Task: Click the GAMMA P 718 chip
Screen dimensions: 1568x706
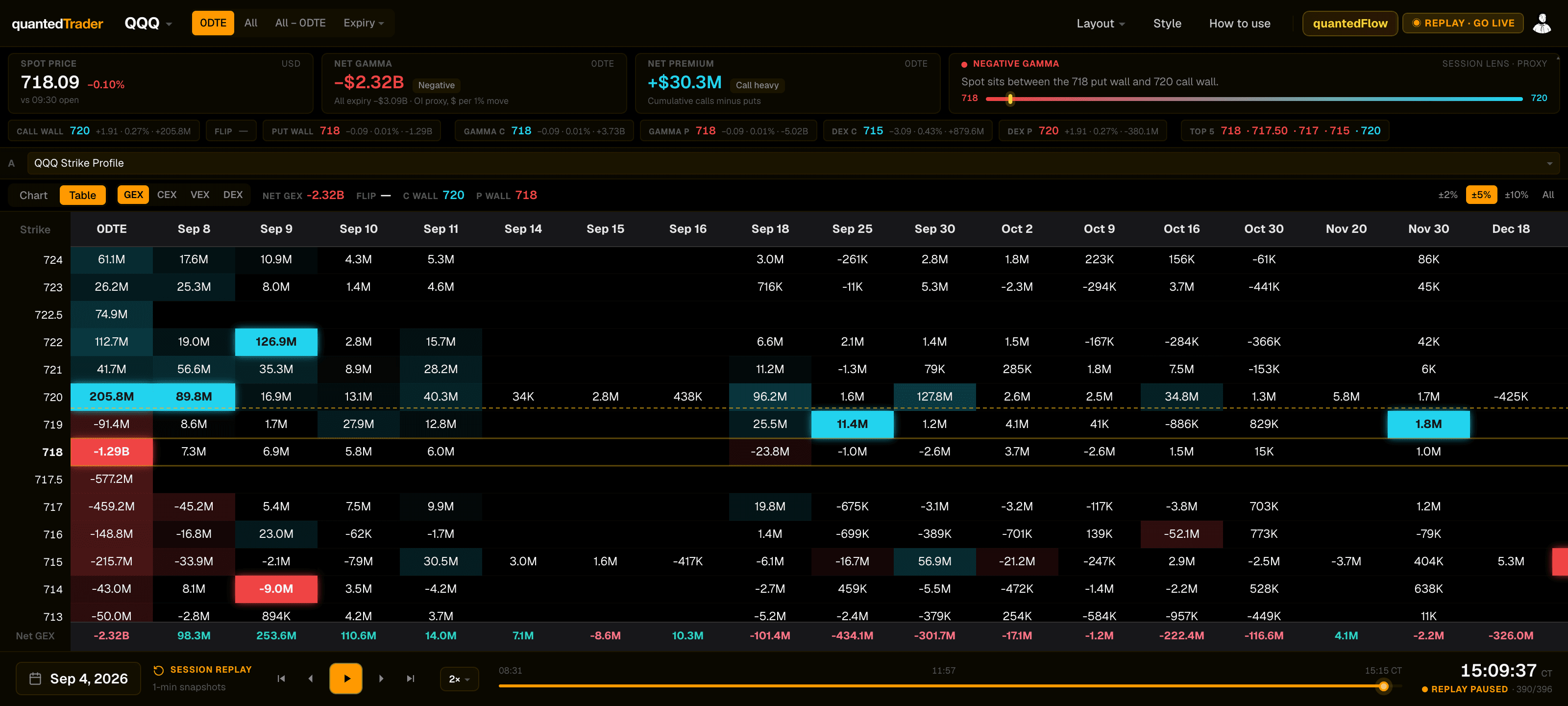Action: pyautogui.click(x=728, y=131)
